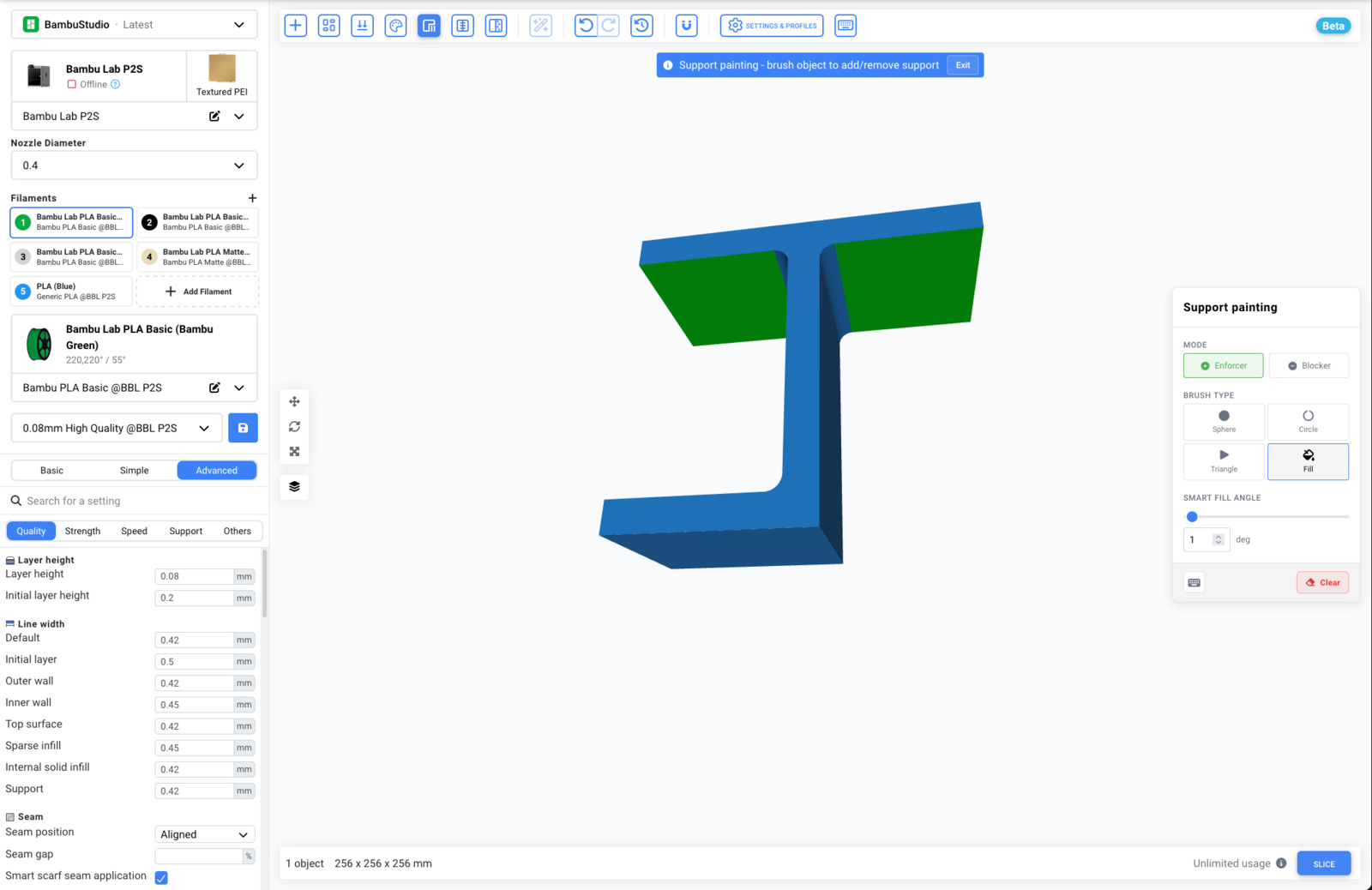Open the BambuStudio Latest version dropdown
1372x890 pixels.
(x=134, y=25)
